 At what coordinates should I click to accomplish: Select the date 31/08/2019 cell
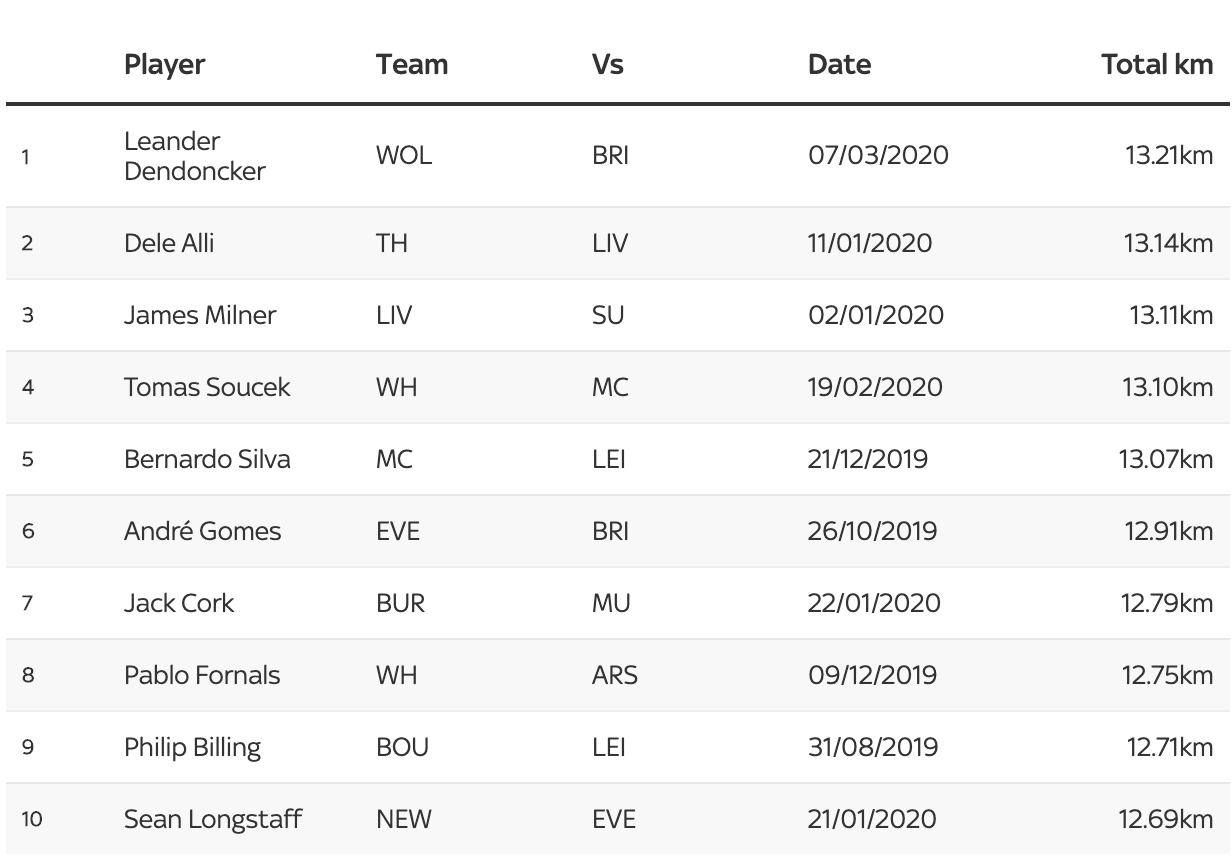873,747
